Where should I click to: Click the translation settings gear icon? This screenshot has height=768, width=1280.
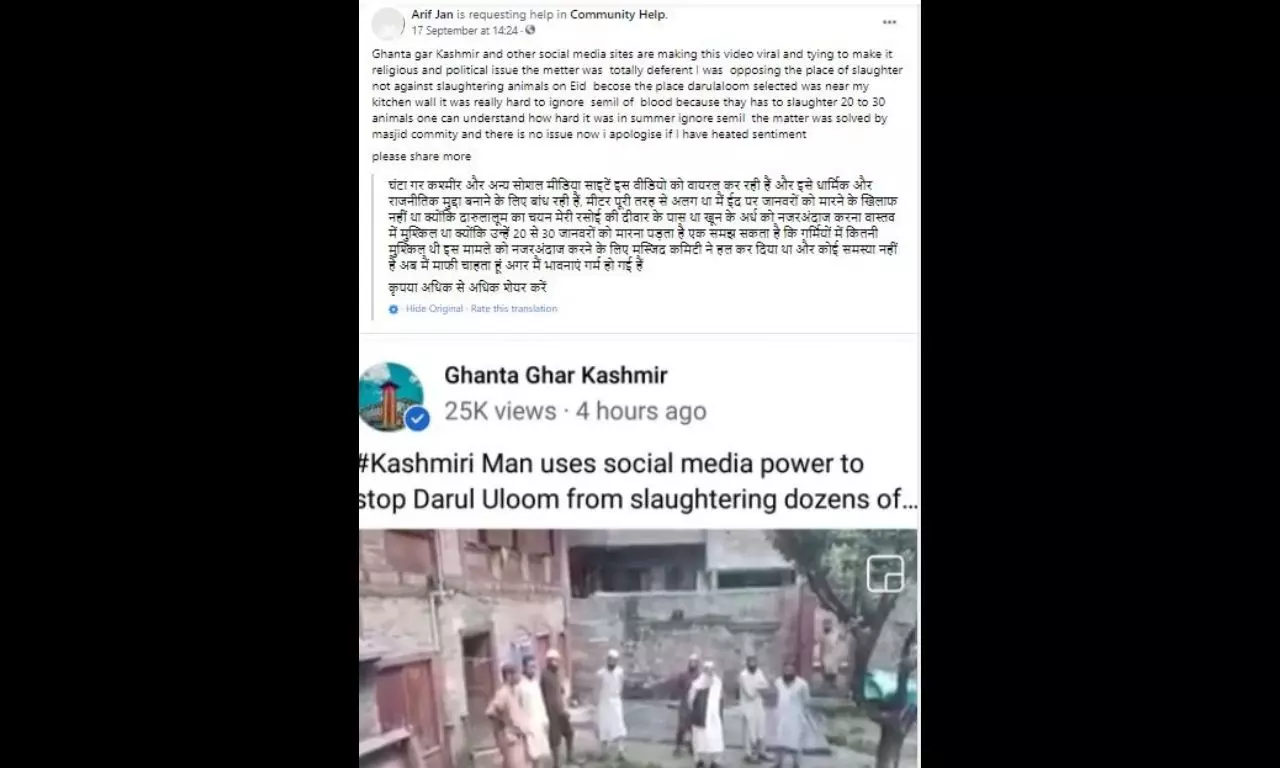pyautogui.click(x=394, y=309)
